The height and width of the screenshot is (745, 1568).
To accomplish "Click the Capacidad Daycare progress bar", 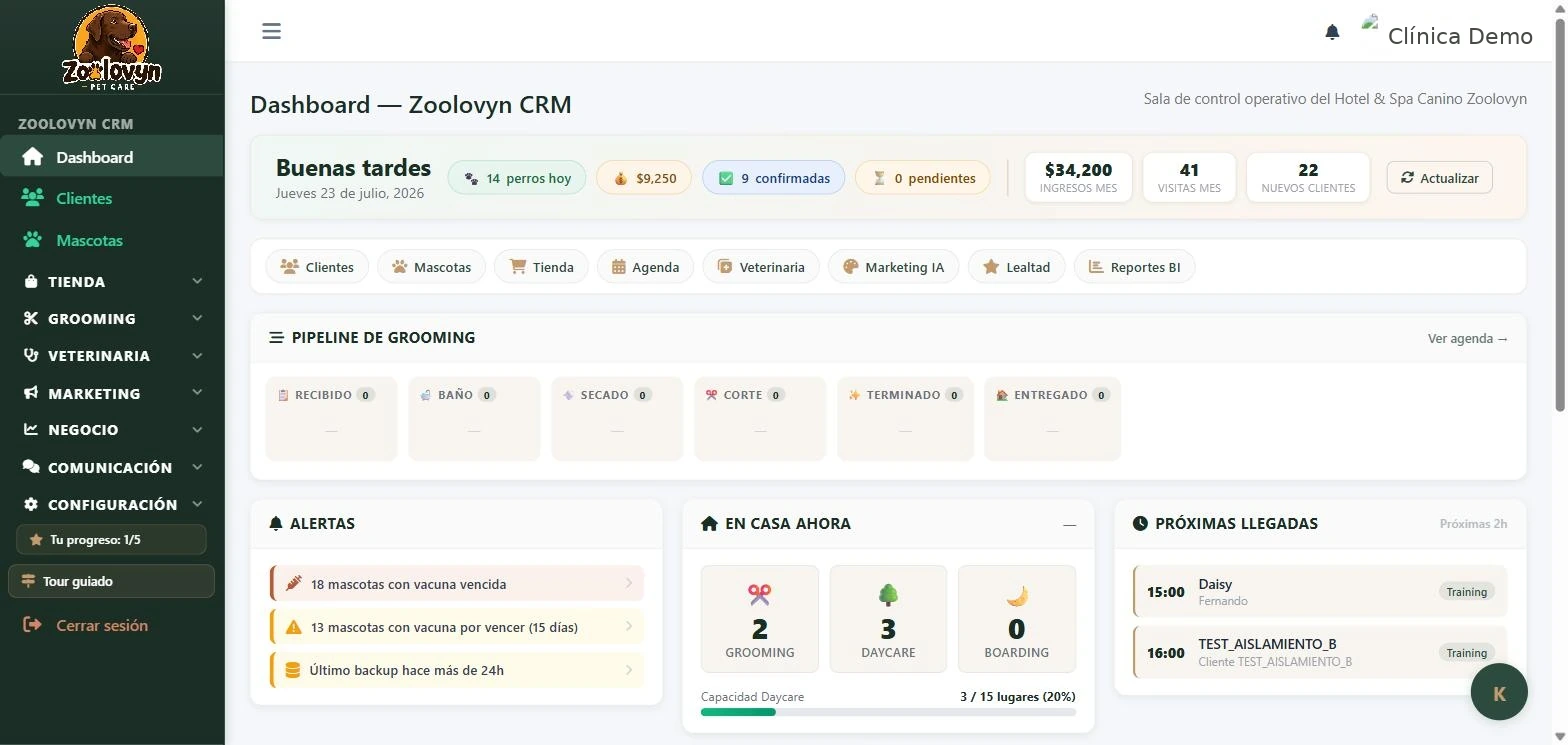I will [x=888, y=712].
